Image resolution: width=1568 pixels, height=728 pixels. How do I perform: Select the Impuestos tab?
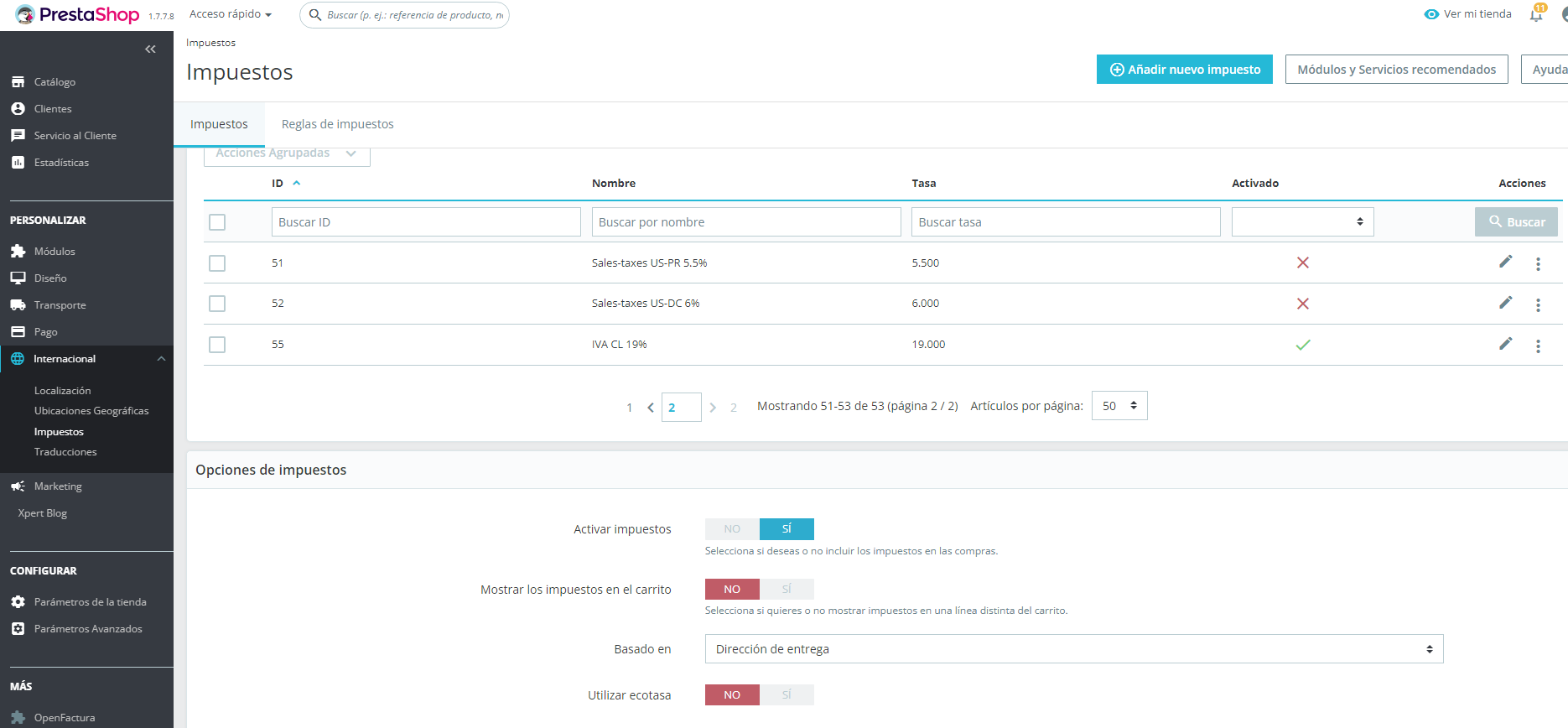pyautogui.click(x=219, y=124)
